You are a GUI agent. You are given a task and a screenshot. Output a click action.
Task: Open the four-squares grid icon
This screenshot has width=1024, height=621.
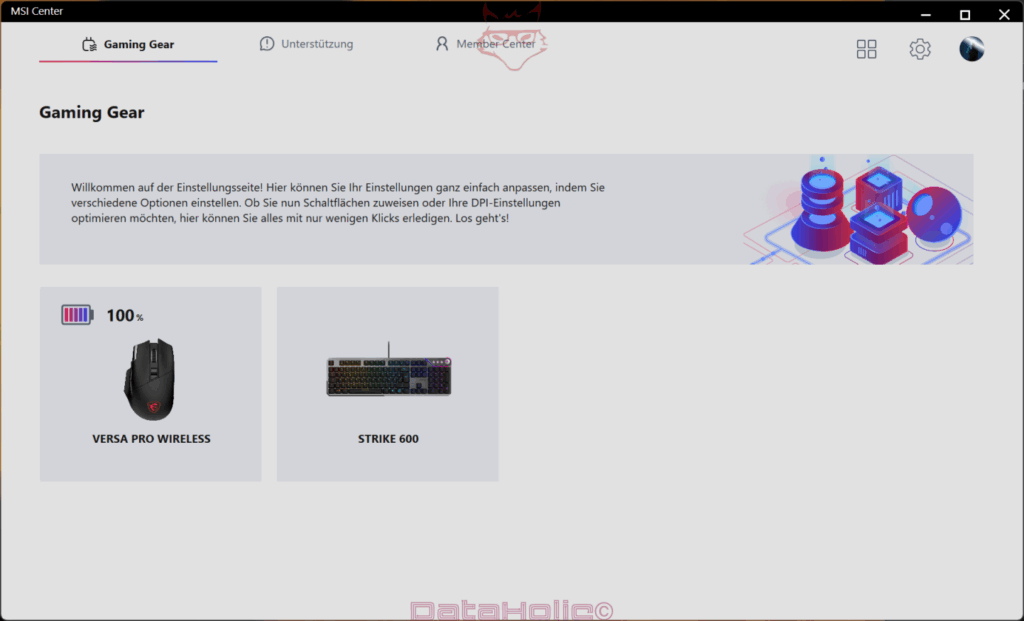point(867,49)
